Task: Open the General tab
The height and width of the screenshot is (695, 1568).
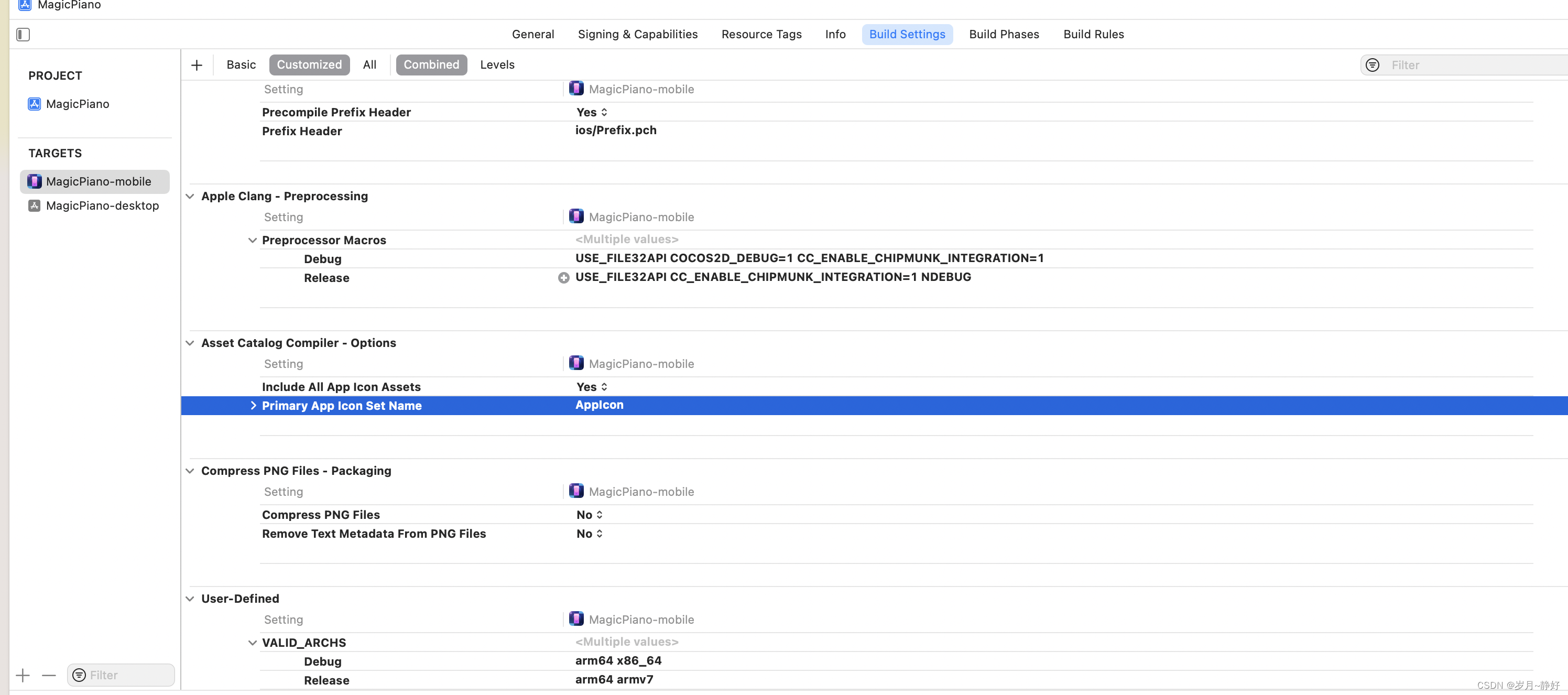Action: [532, 35]
